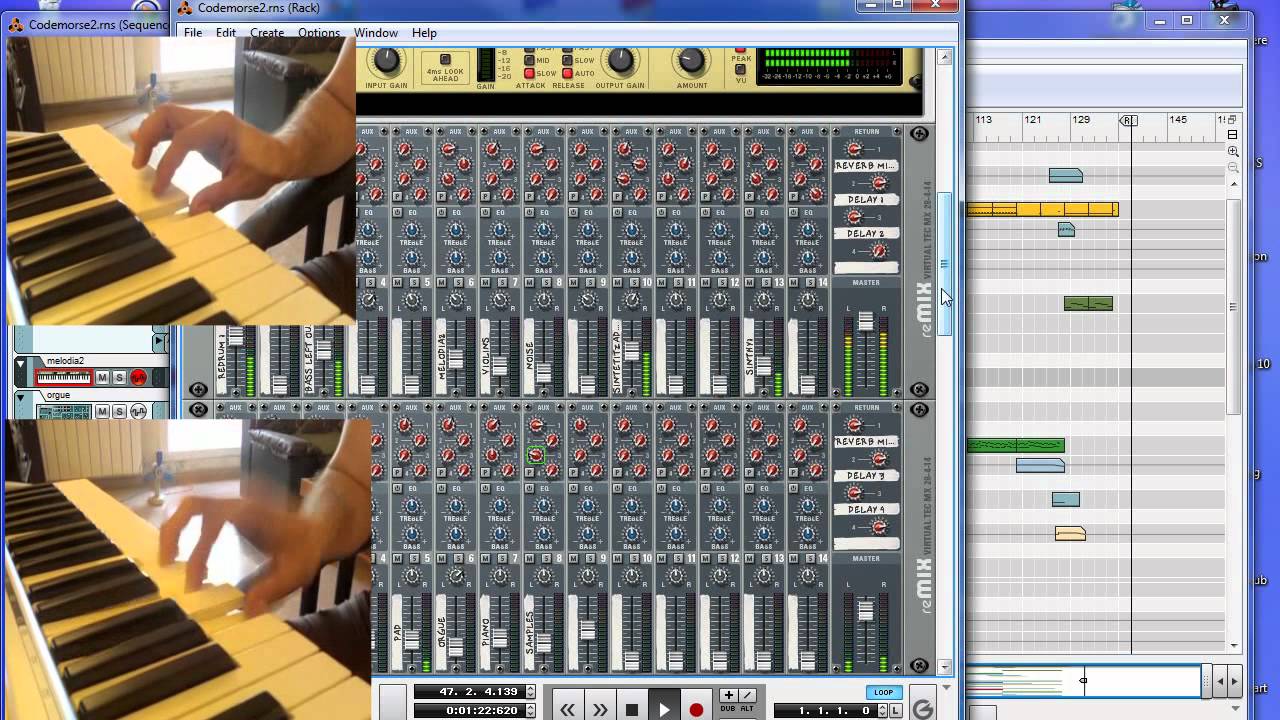Viewport: 1280px width, 720px height.
Task: Click the R right locator marker on ruler
Action: [1128, 120]
